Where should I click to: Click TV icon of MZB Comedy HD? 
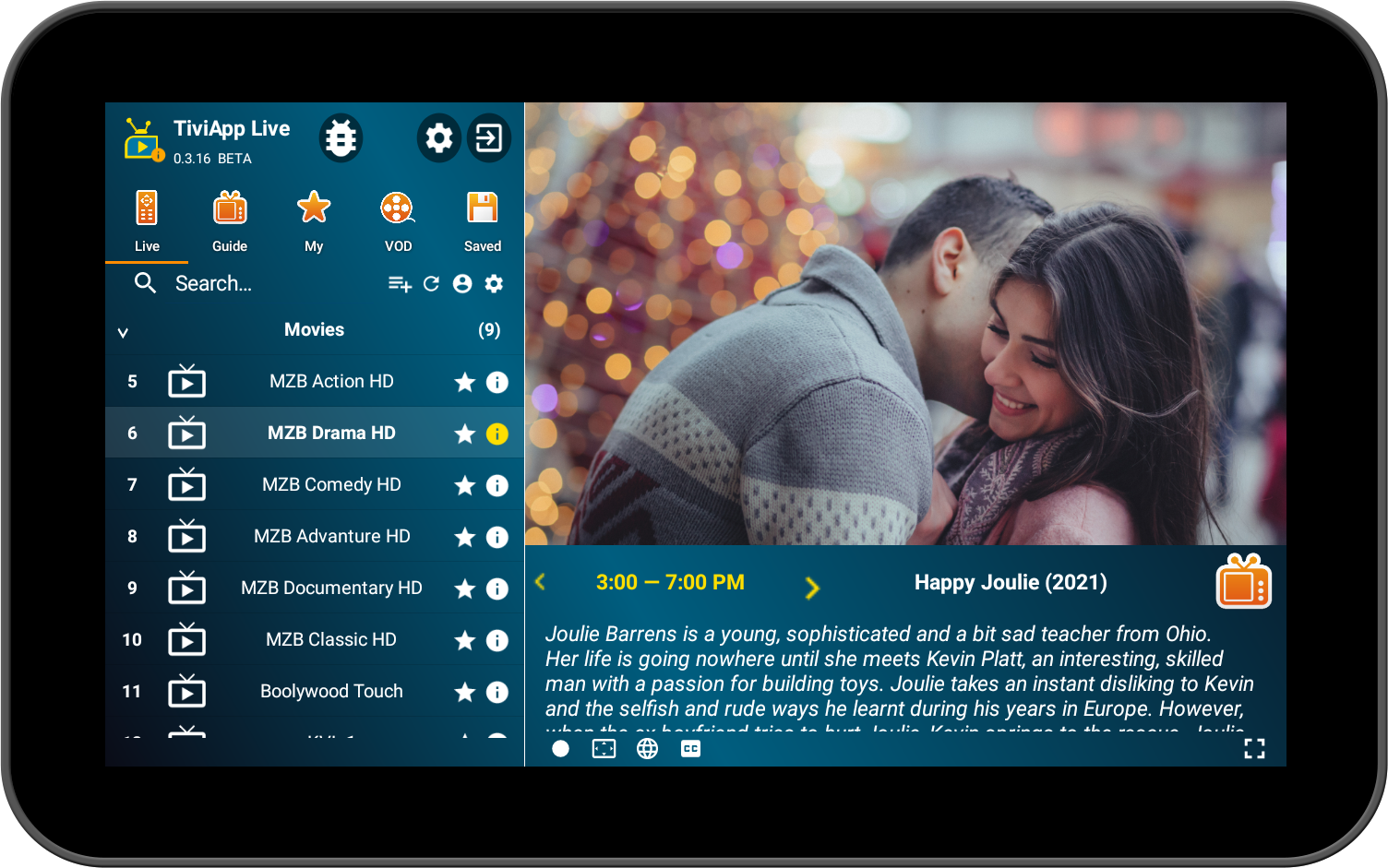point(186,483)
